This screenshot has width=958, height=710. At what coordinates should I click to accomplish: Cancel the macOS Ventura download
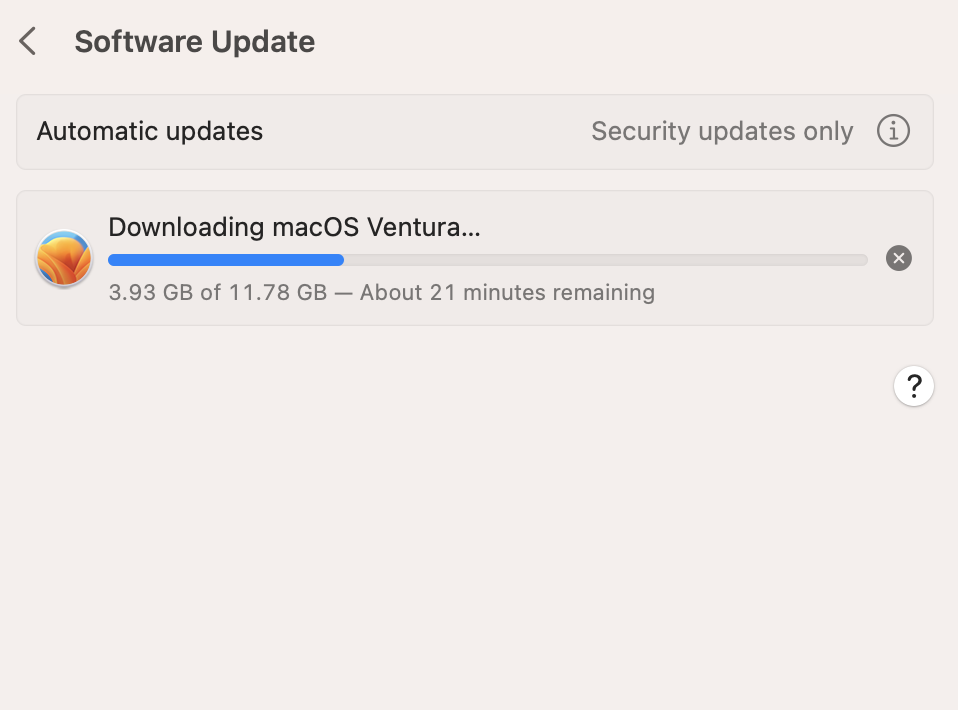pyautogui.click(x=899, y=259)
